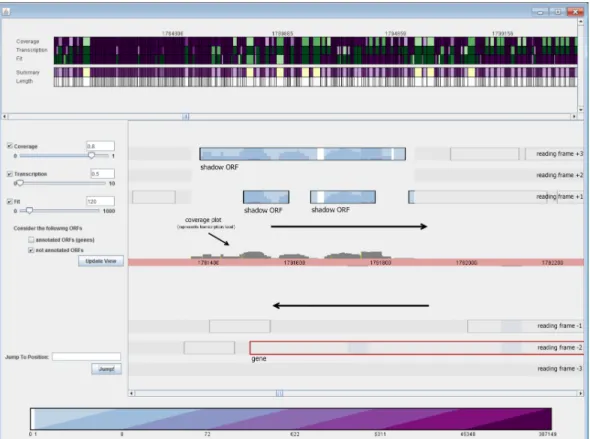Click the Update View button
Image resolution: width=590 pixels, height=439 pixels.
coord(101,261)
